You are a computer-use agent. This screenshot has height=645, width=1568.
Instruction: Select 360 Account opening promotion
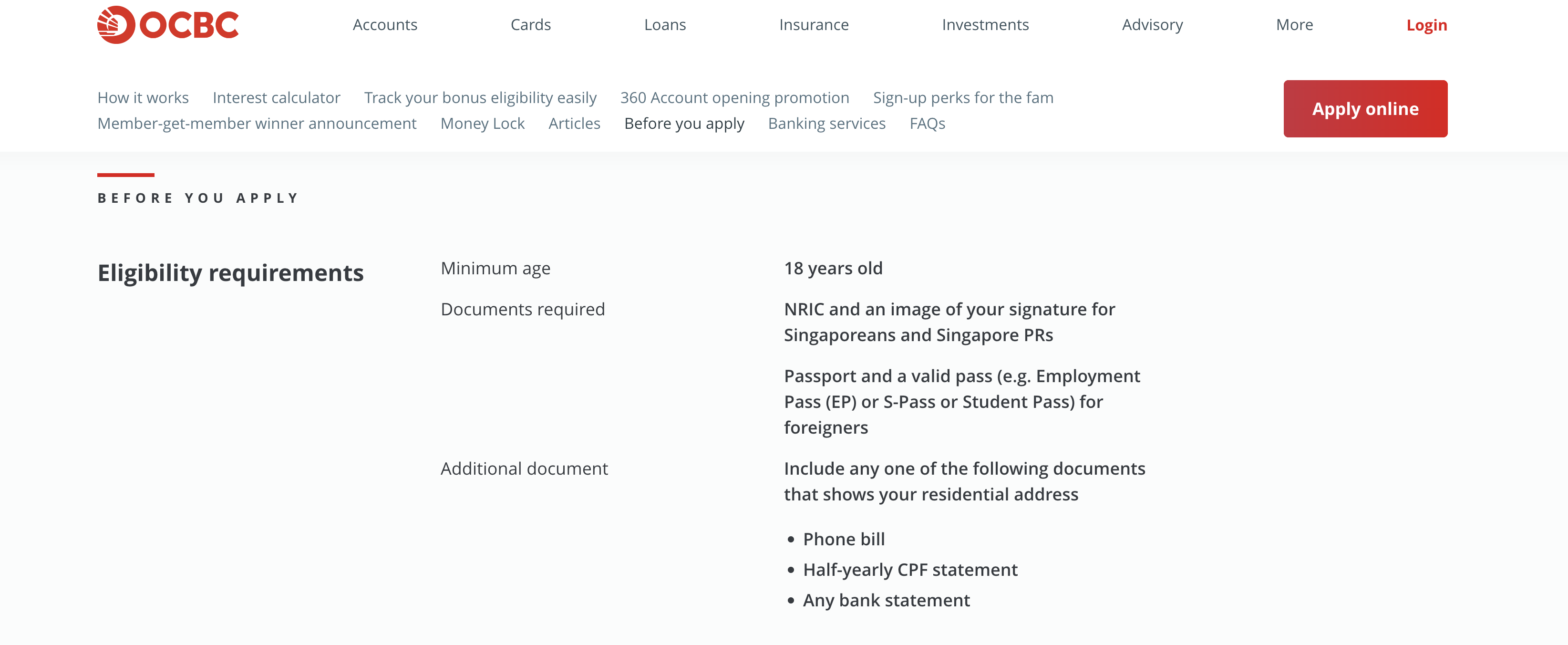734,97
